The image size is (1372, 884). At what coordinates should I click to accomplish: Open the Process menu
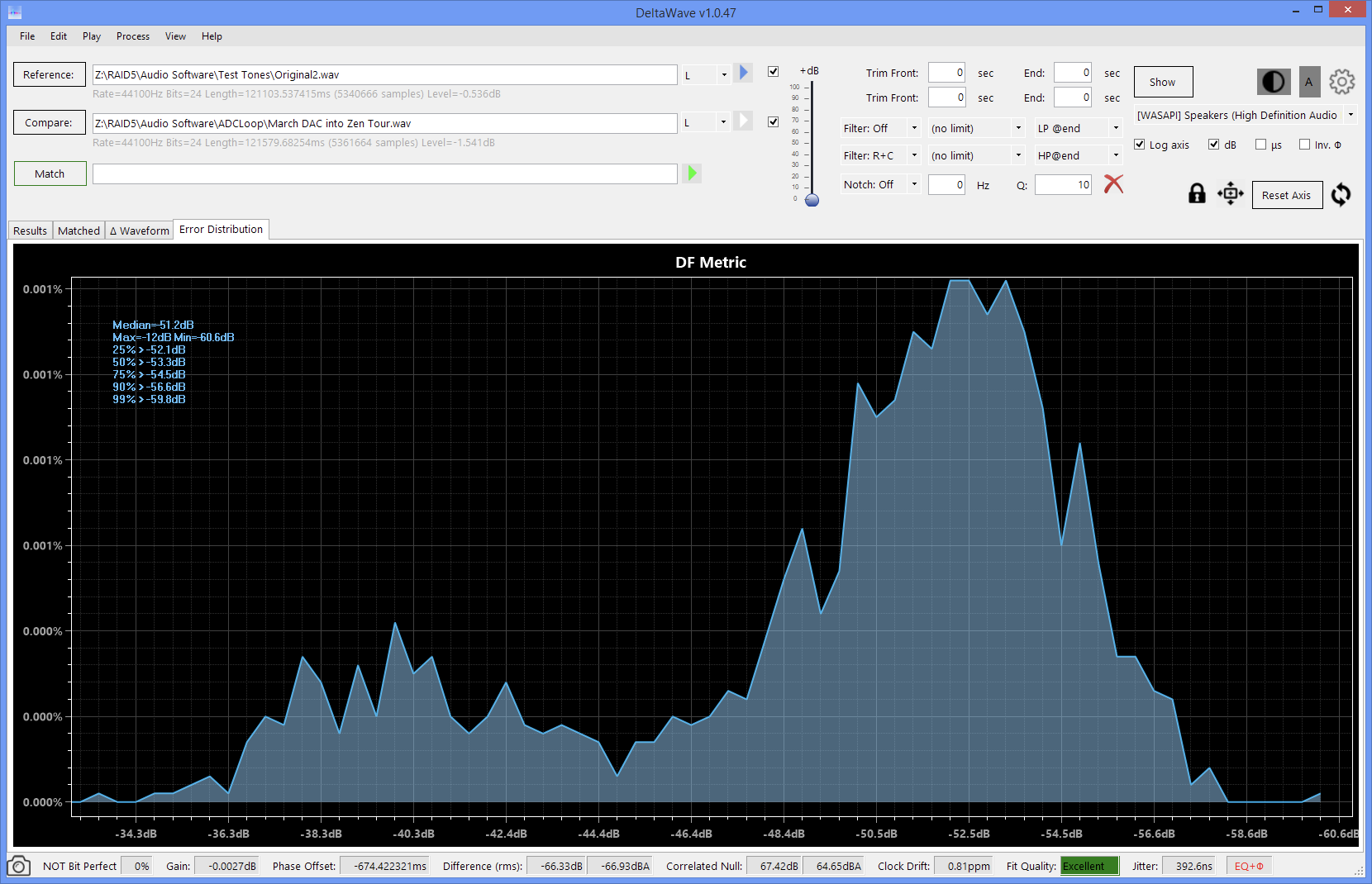[x=132, y=36]
